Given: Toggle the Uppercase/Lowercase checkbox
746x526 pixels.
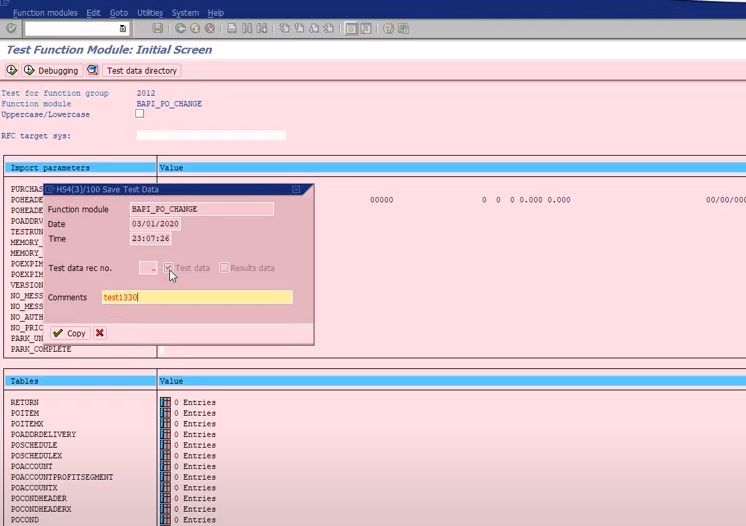Looking at the screenshot, I should coord(140,114).
